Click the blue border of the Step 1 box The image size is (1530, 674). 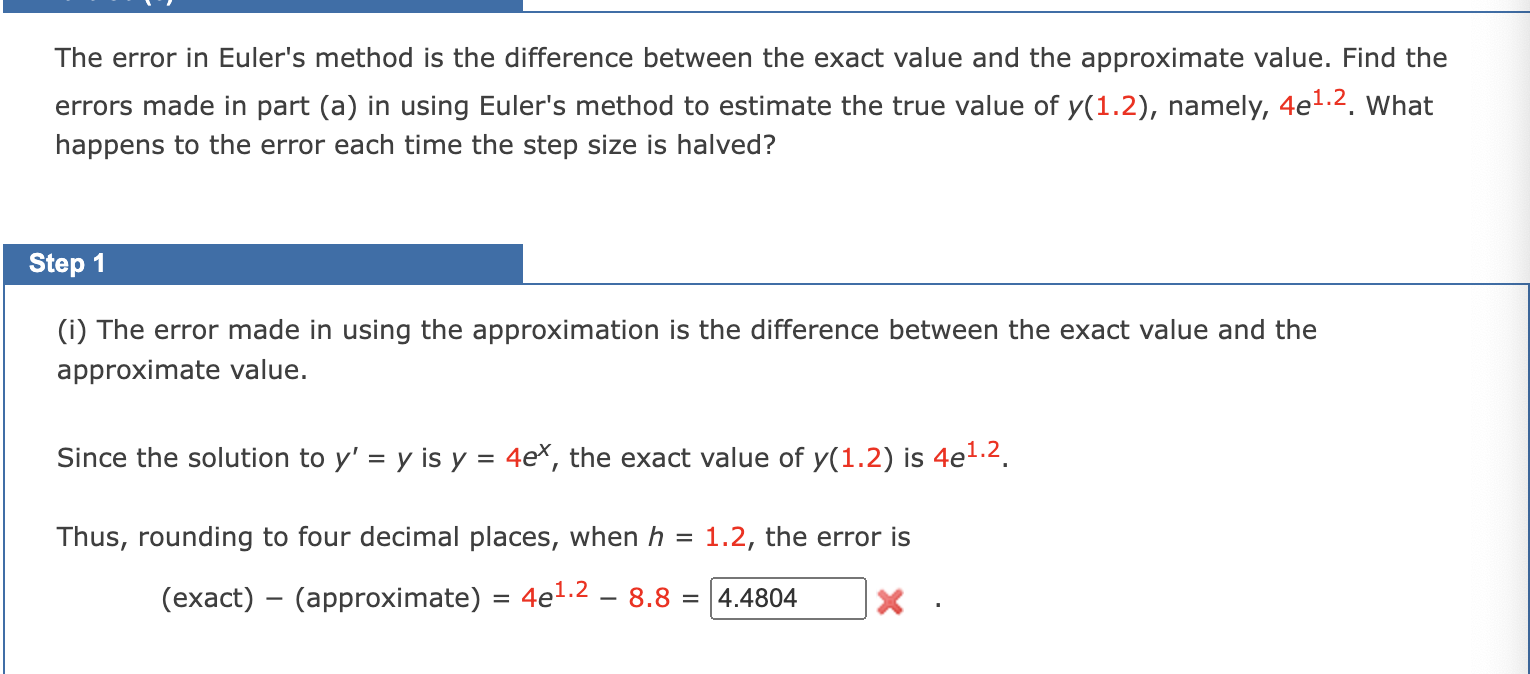point(7,450)
